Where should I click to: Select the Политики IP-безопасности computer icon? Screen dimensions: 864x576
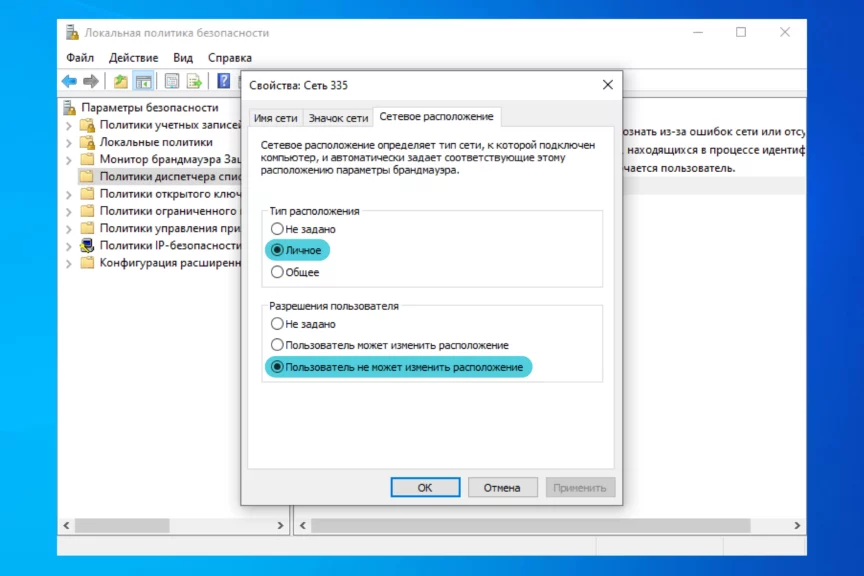[87, 245]
